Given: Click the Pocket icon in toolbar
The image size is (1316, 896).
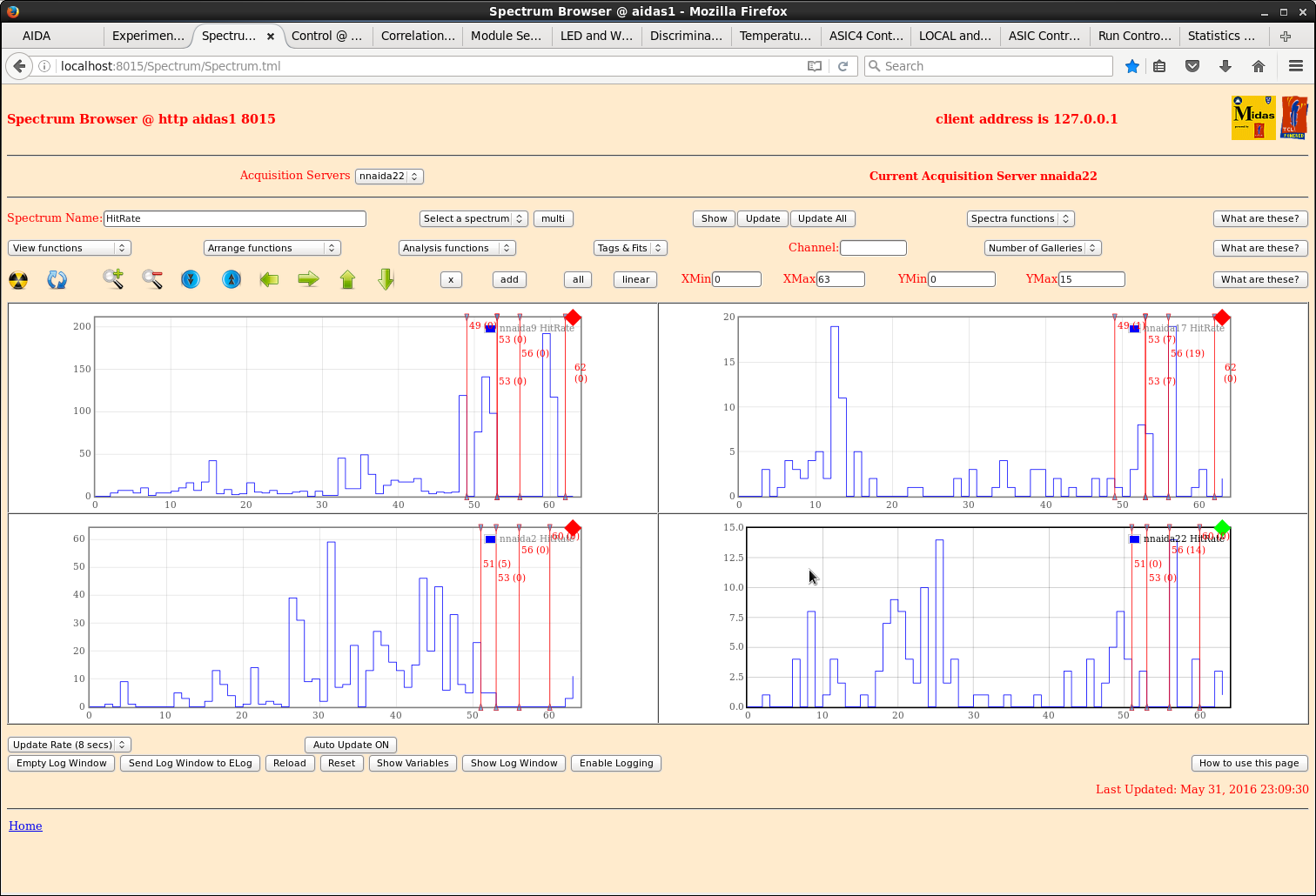Looking at the screenshot, I should pyautogui.click(x=1192, y=66).
